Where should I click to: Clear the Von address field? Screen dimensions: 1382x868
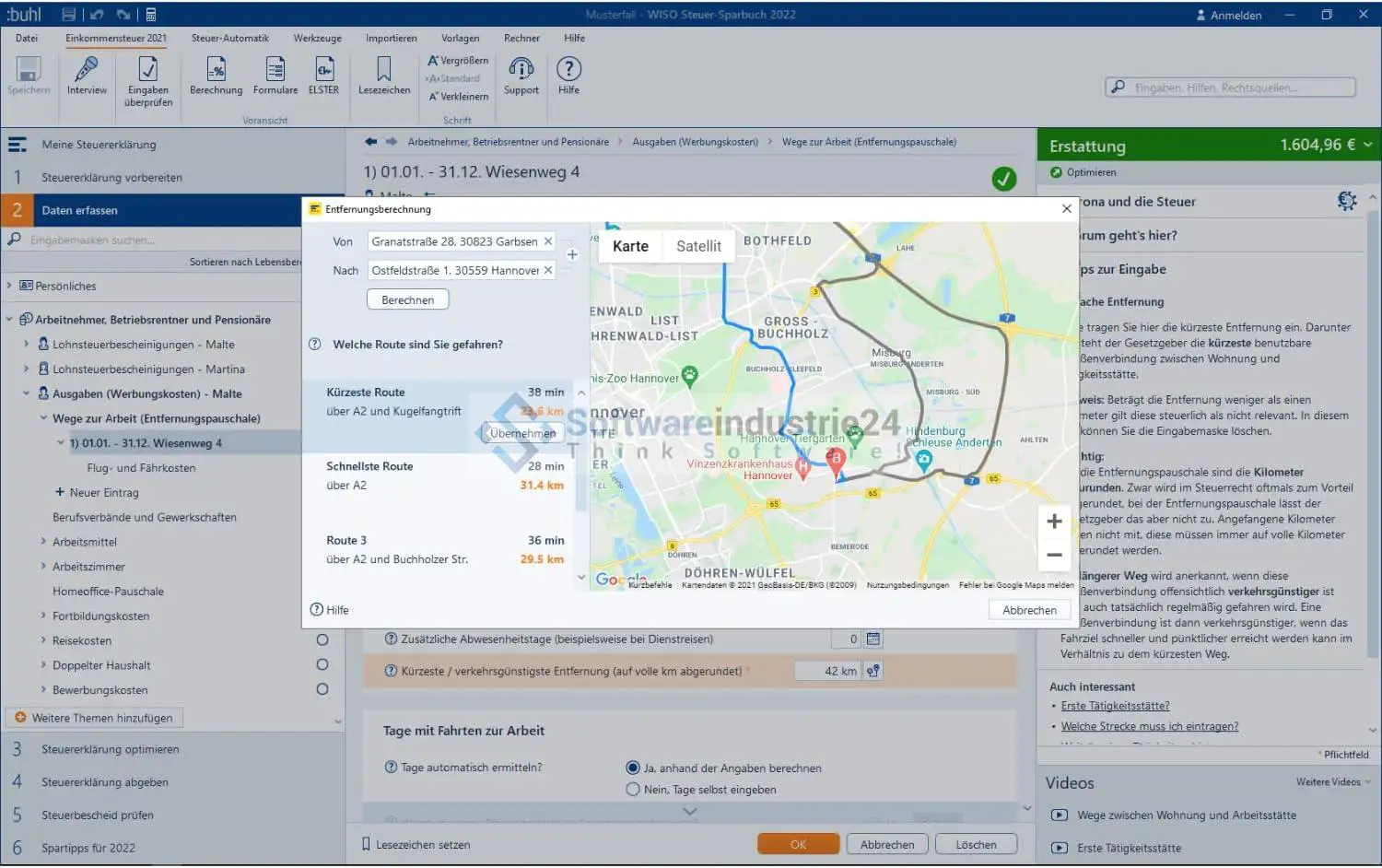coord(548,241)
